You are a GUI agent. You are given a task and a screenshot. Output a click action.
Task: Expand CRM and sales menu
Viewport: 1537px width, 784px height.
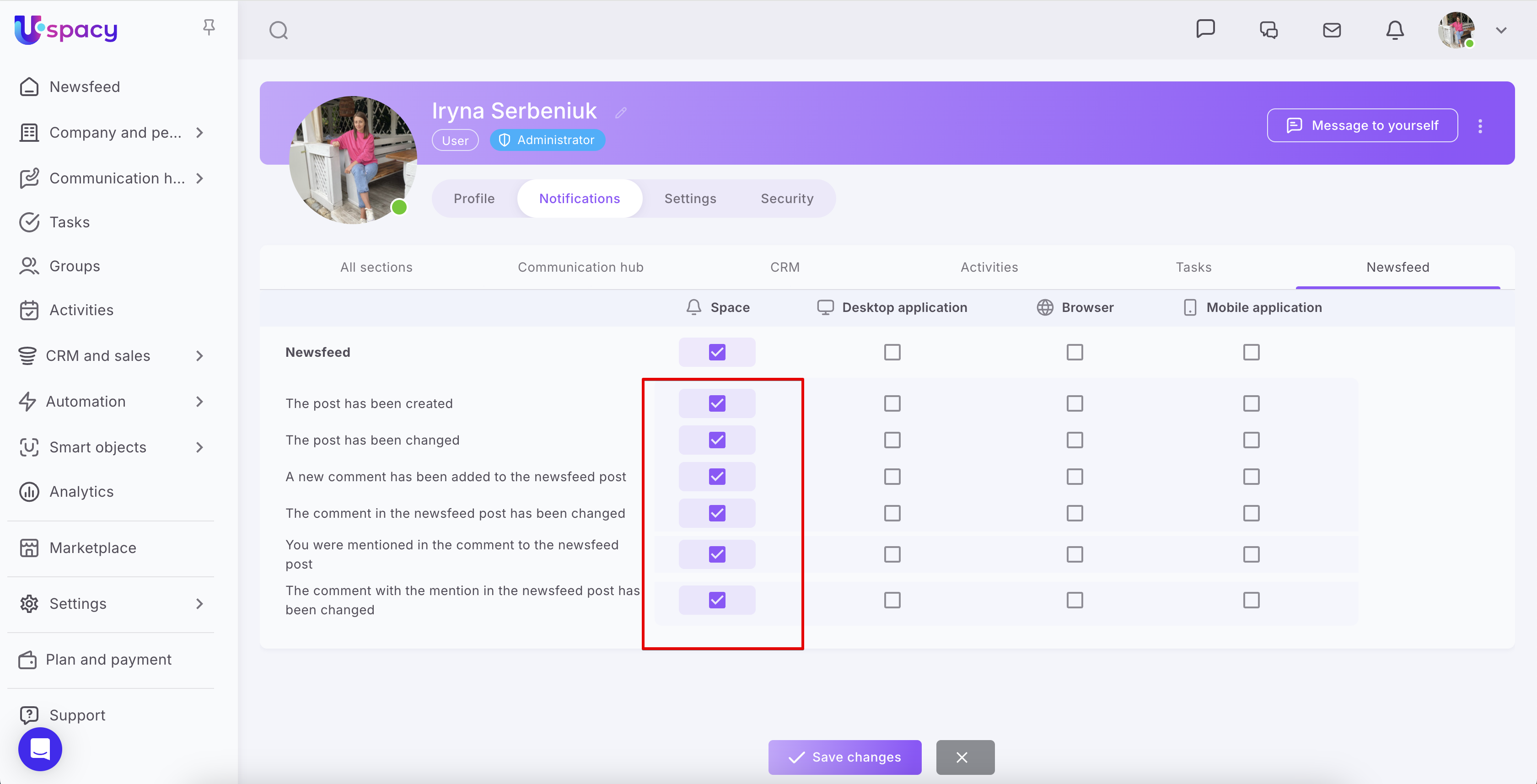point(199,356)
